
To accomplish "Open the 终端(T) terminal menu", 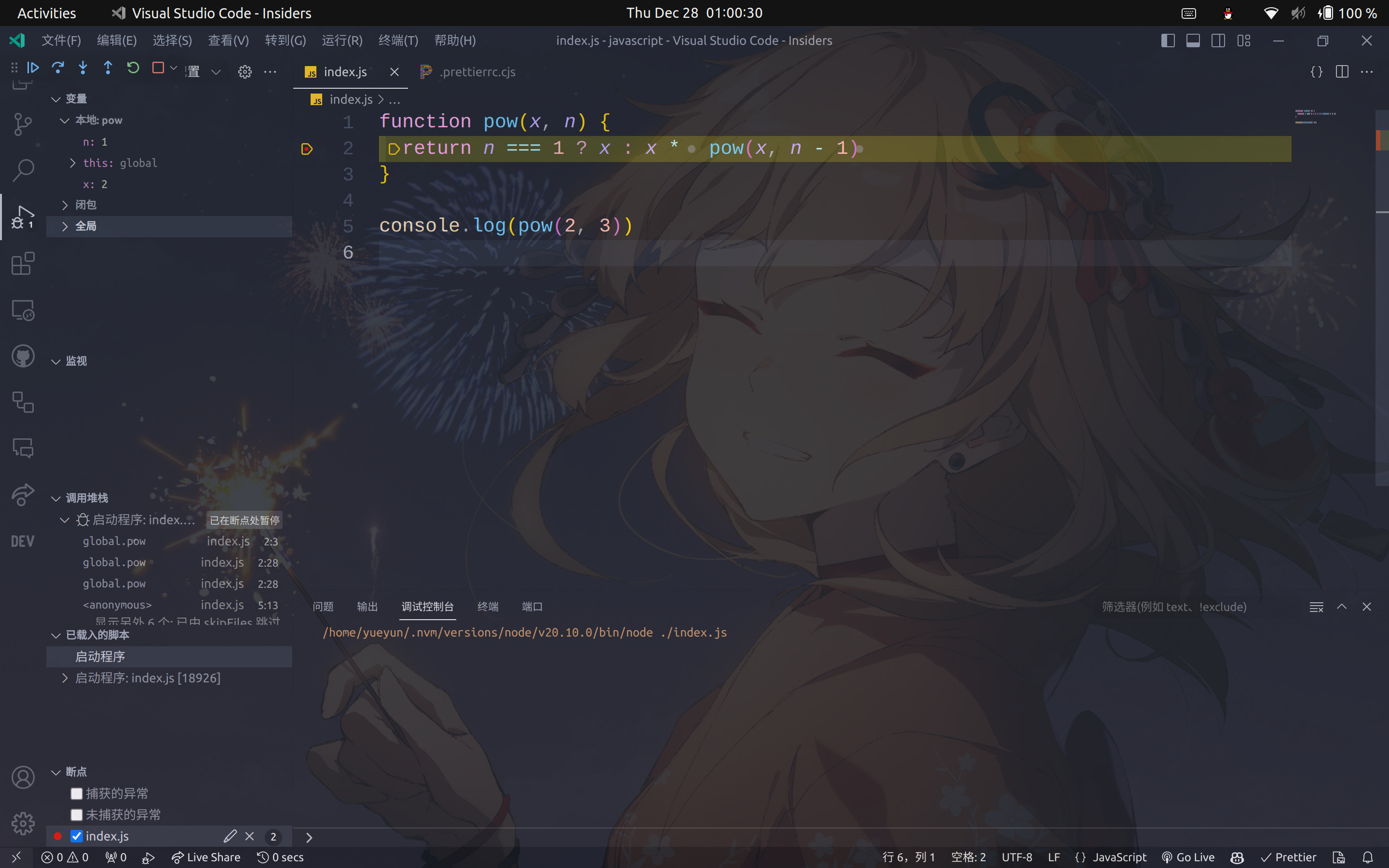I will pyautogui.click(x=398, y=41).
